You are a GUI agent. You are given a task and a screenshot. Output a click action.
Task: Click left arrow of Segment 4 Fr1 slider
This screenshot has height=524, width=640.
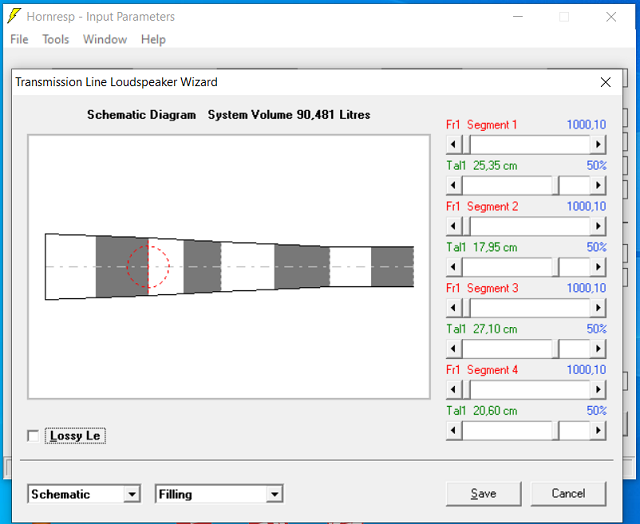coord(454,389)
